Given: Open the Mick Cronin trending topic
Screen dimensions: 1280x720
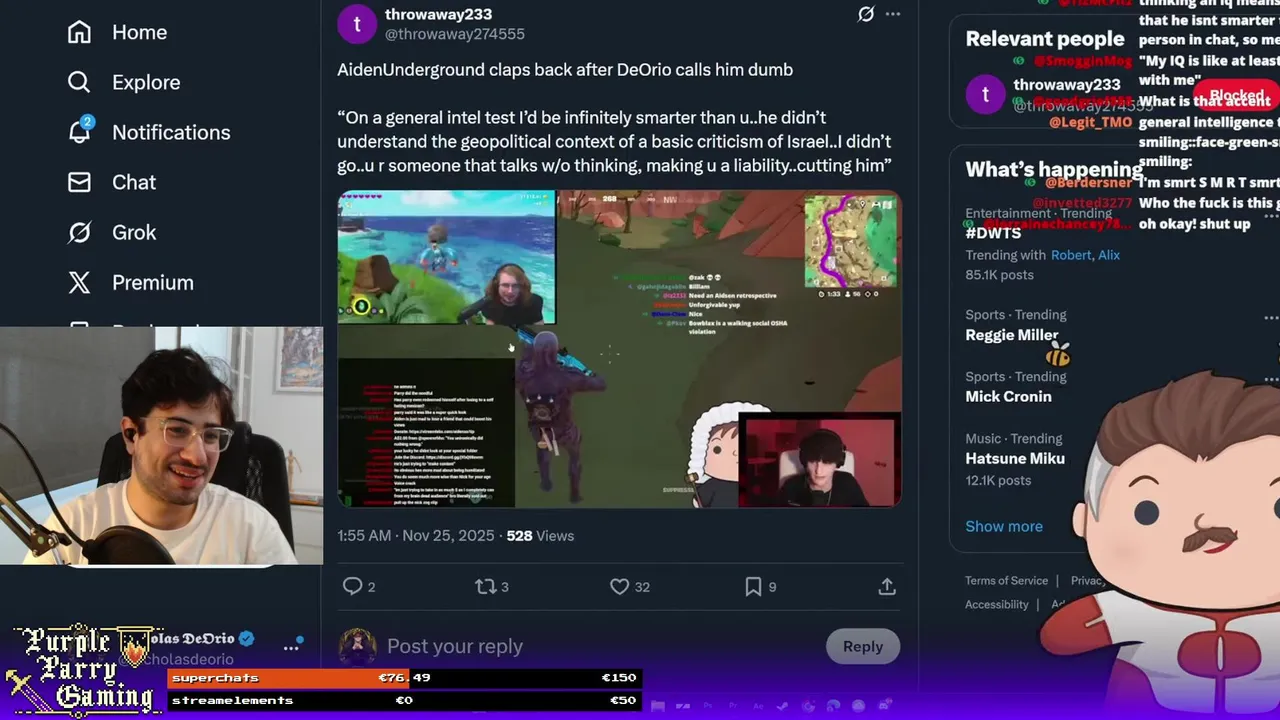Looking at the screenshot, I should point(1008,396).
